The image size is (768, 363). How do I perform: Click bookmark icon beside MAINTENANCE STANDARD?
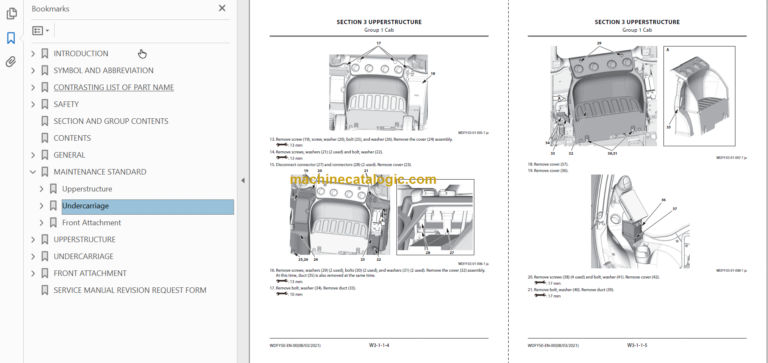45,172
